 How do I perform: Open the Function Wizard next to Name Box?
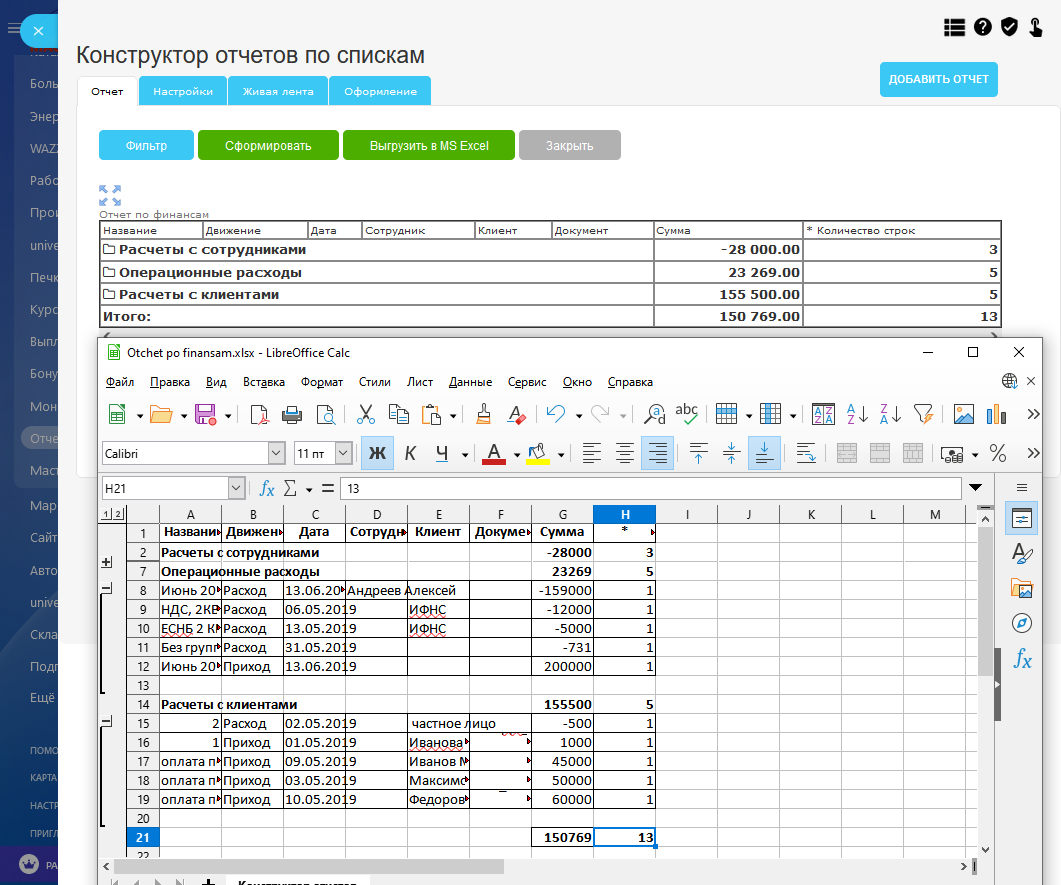click(267, 488)
